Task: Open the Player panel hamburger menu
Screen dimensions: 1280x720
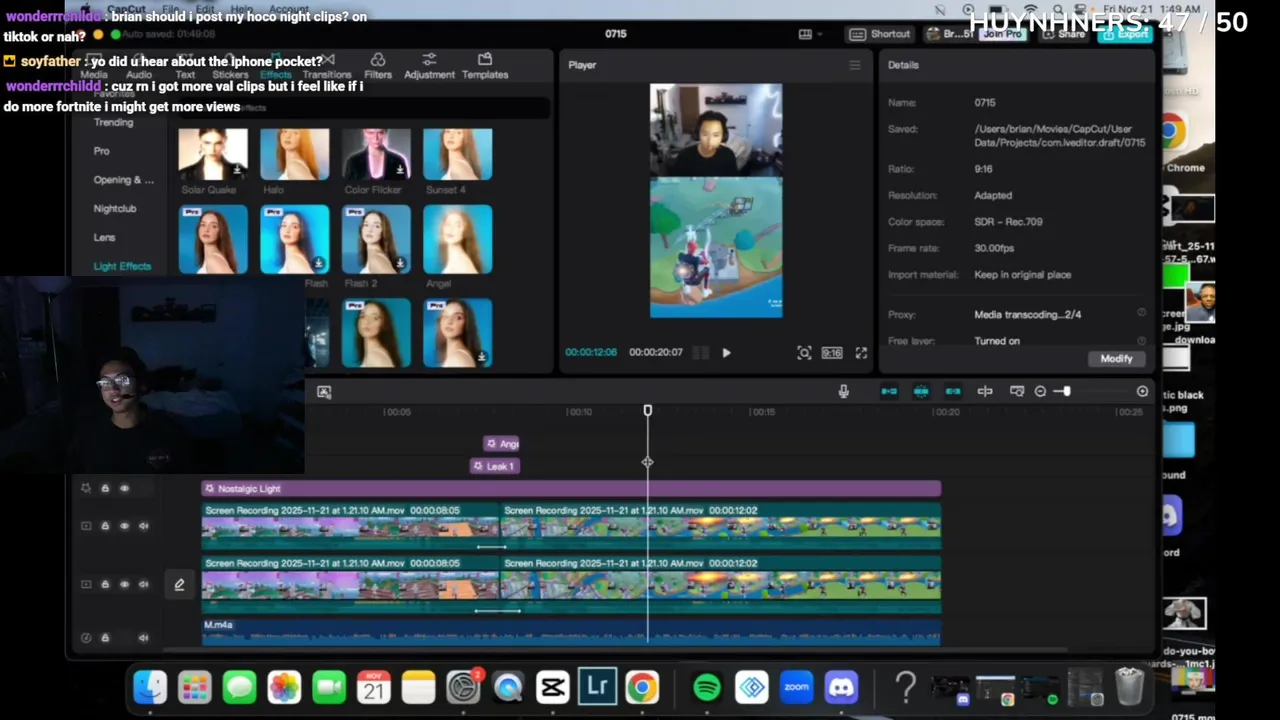Action: [x=854, y=65]
